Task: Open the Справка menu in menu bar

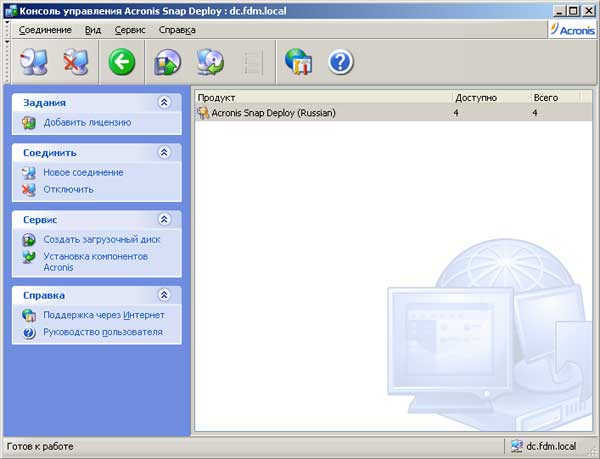Action: [177, 30]
